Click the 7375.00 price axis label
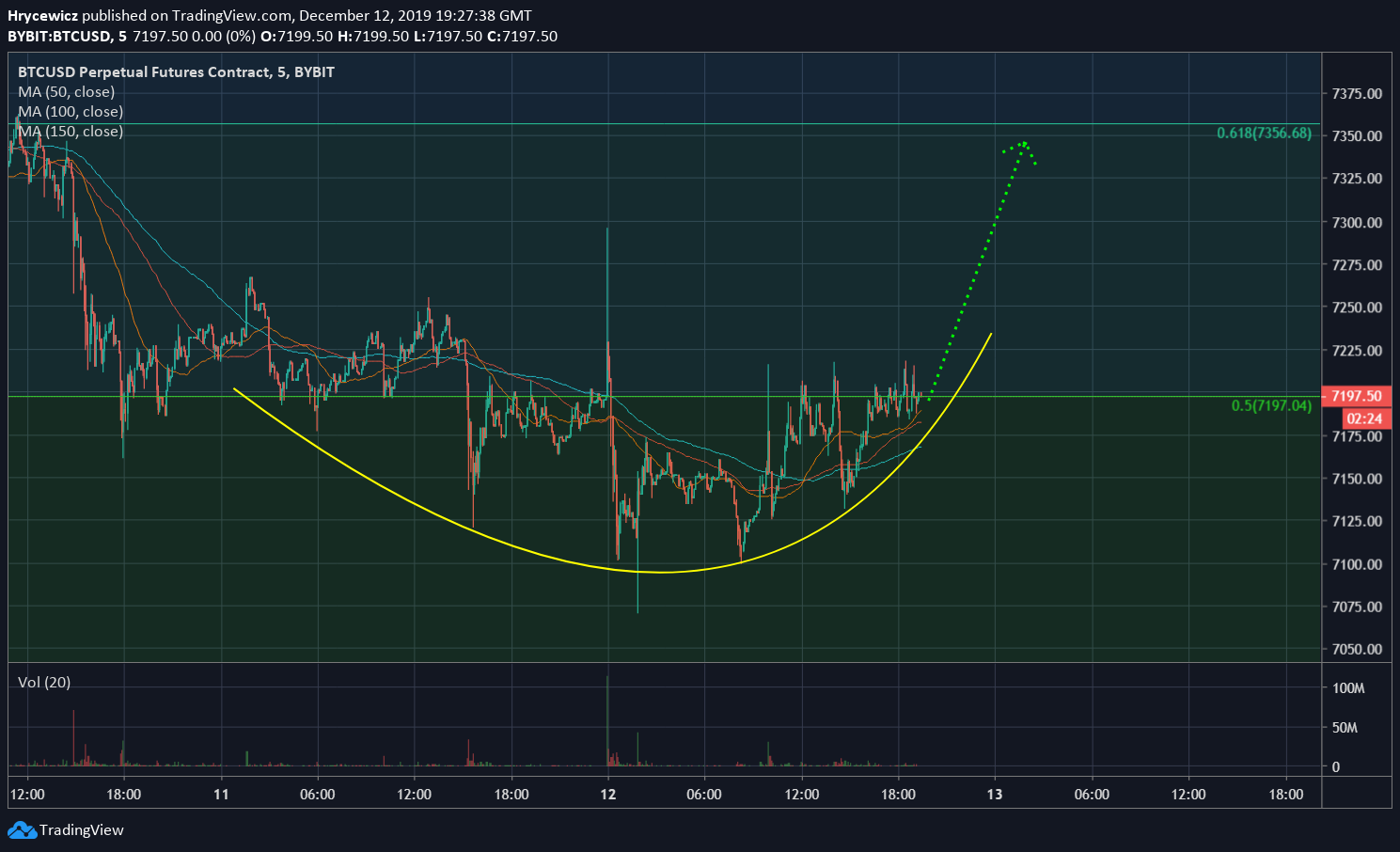Viewport: 1400px width, 852px height. point(1357,94)
